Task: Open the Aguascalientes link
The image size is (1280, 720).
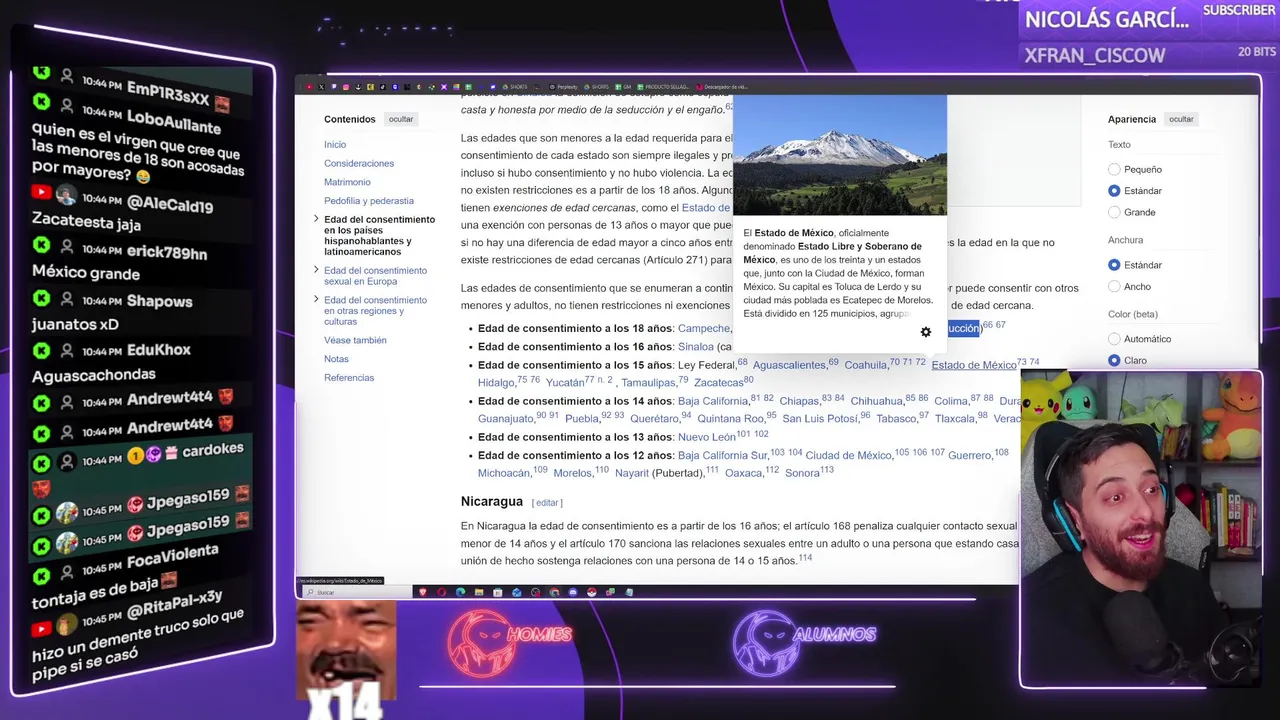Action: [789, 365]
